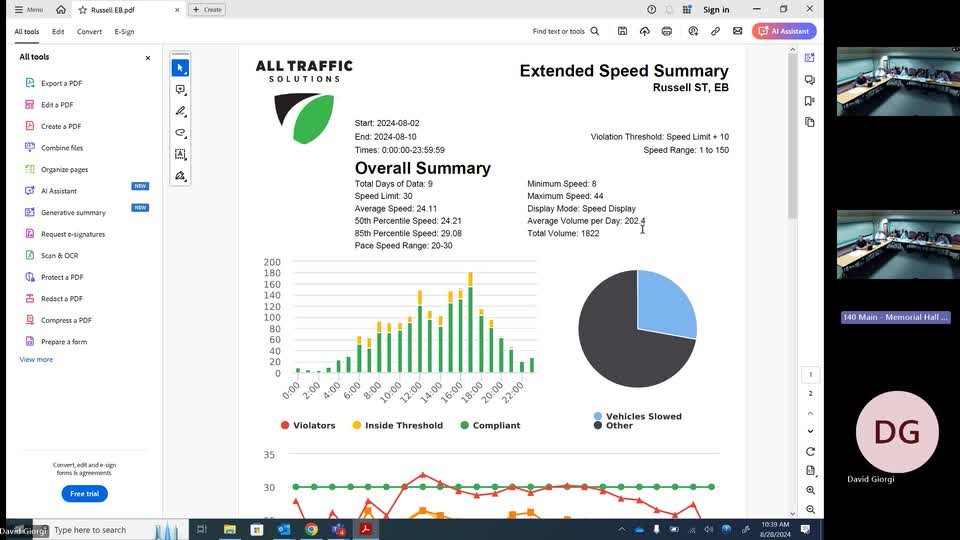Open Compress a PDF tool
Viewport: 960px width, 540px height.
pyautogui.click(x=66, y=320)
